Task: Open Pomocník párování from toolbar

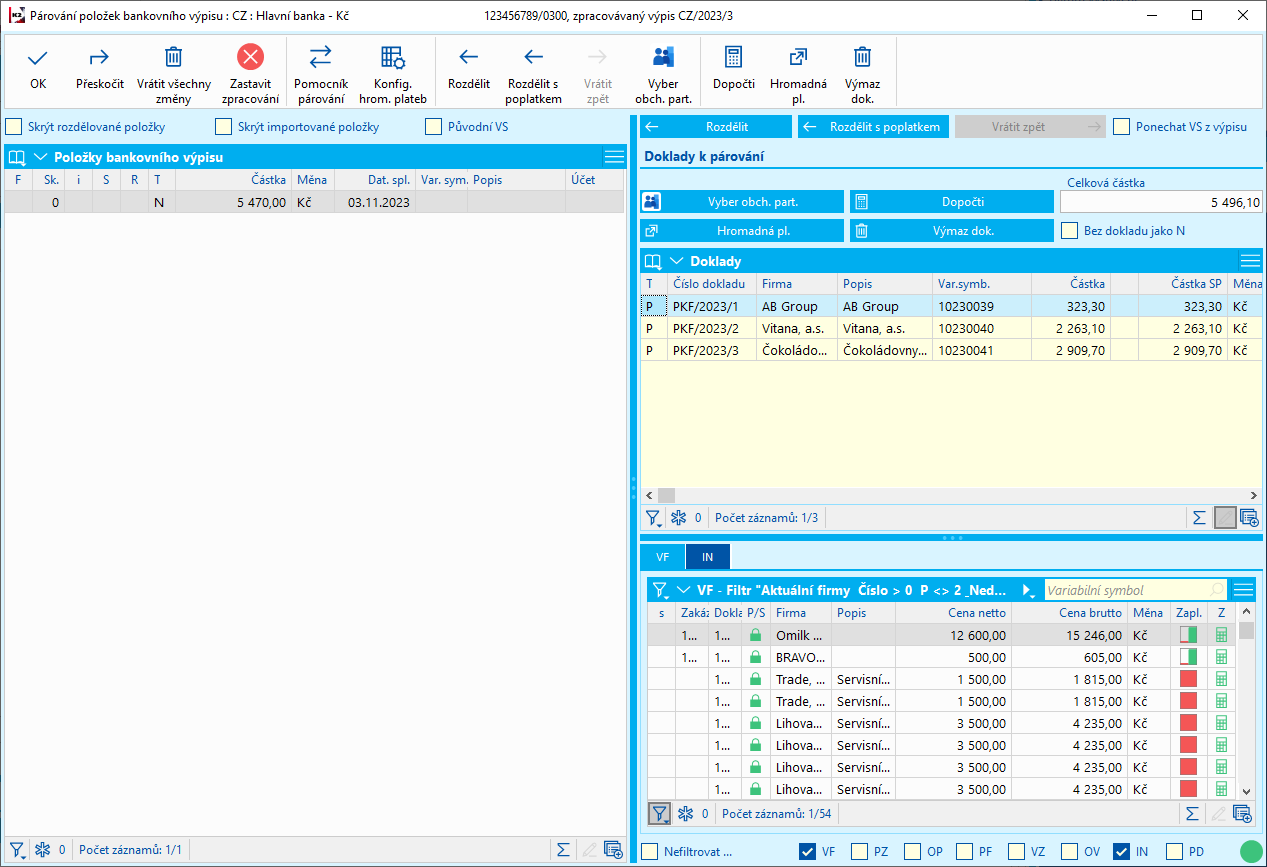Action: 321,58
